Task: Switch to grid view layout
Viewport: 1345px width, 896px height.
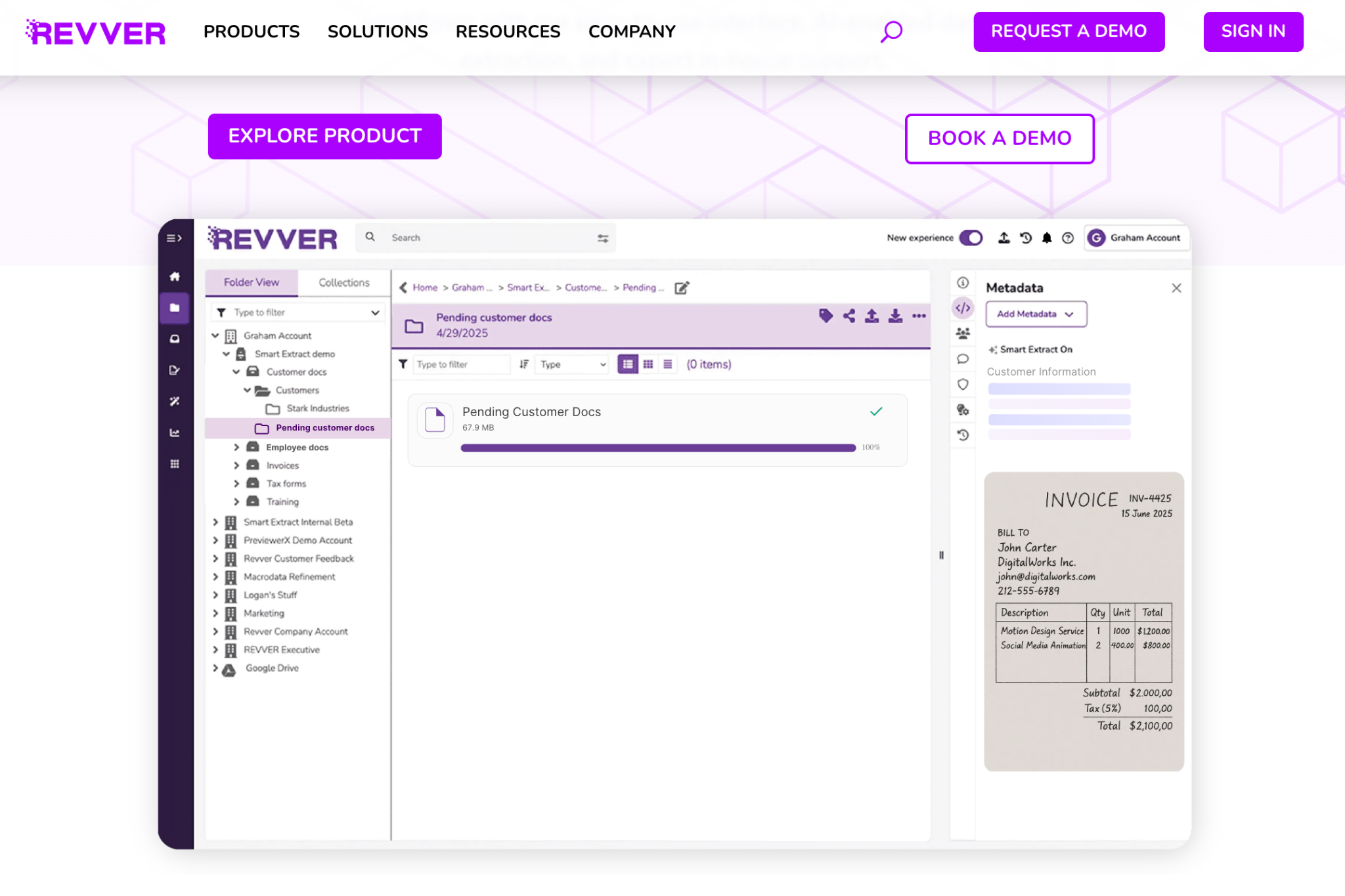Action: click(648, 364)
